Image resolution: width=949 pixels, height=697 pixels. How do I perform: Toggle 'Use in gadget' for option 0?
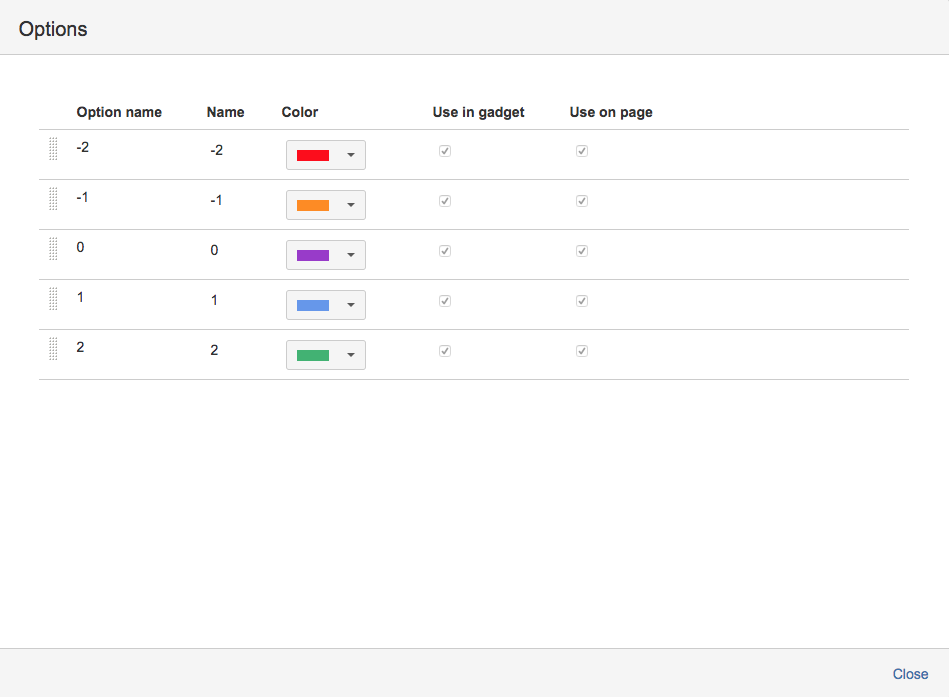[x=445, y=251]
